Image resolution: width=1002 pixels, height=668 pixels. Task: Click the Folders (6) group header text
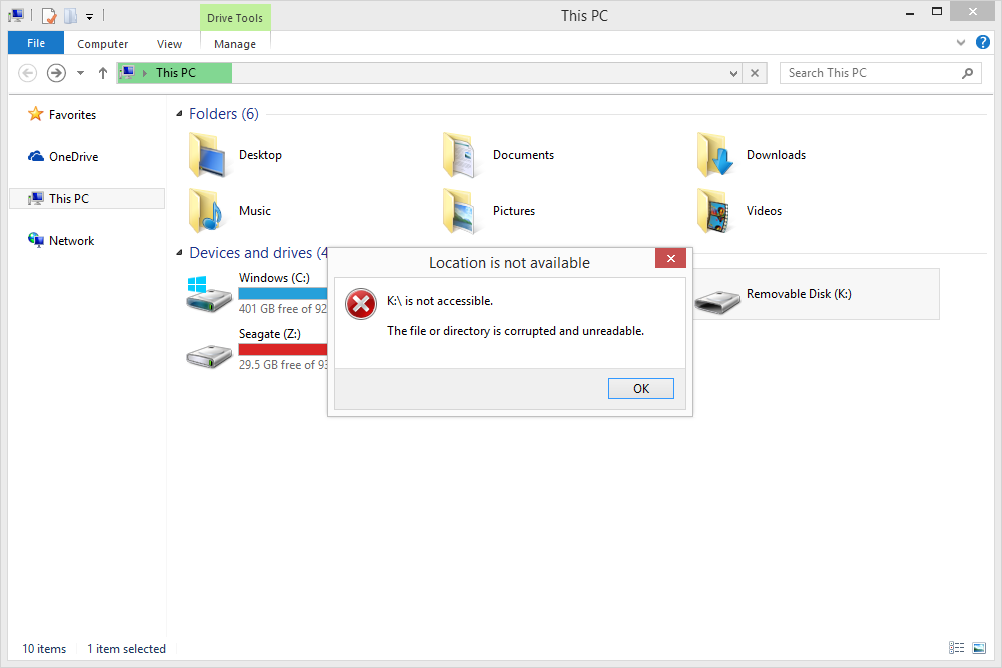click(224, 114)
